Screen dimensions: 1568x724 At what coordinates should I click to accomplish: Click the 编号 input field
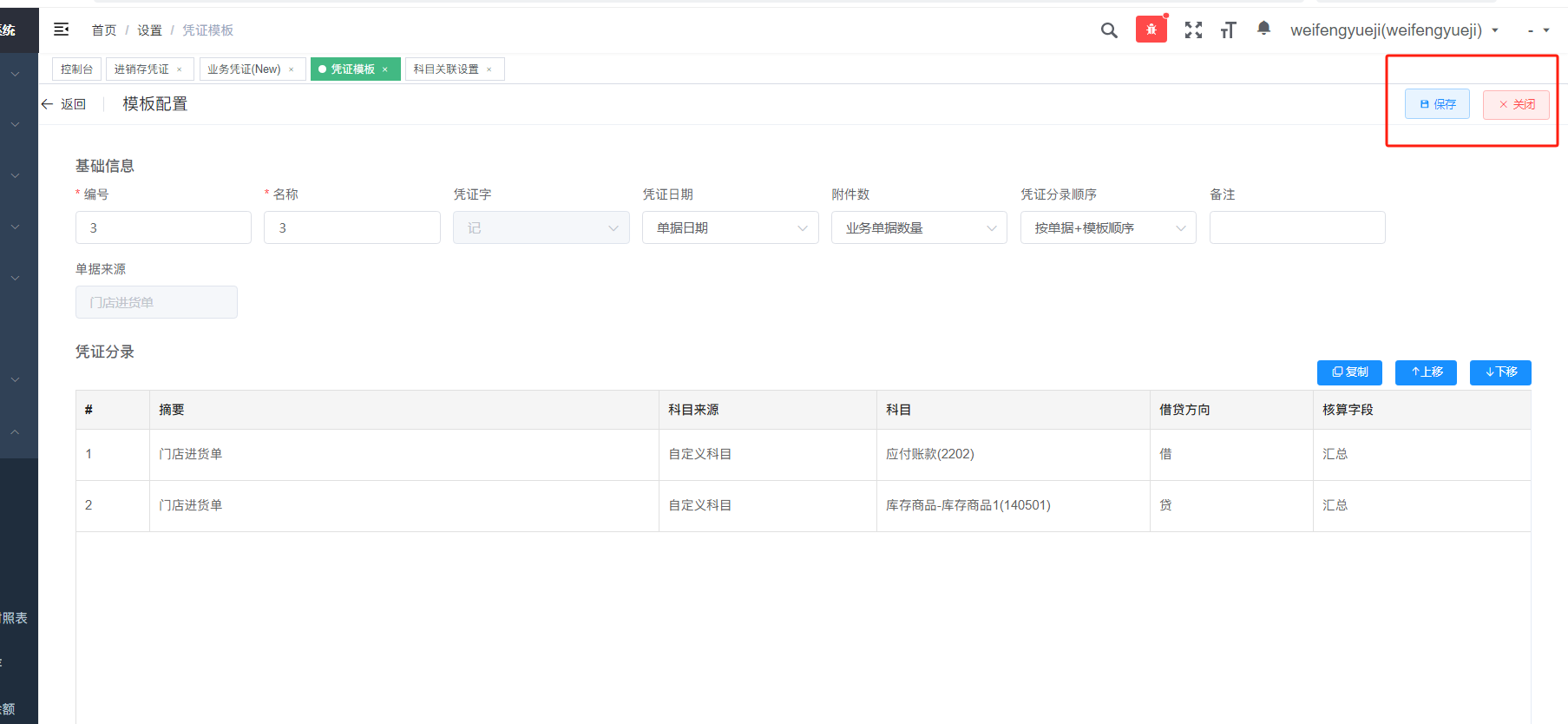click(163, 227)
